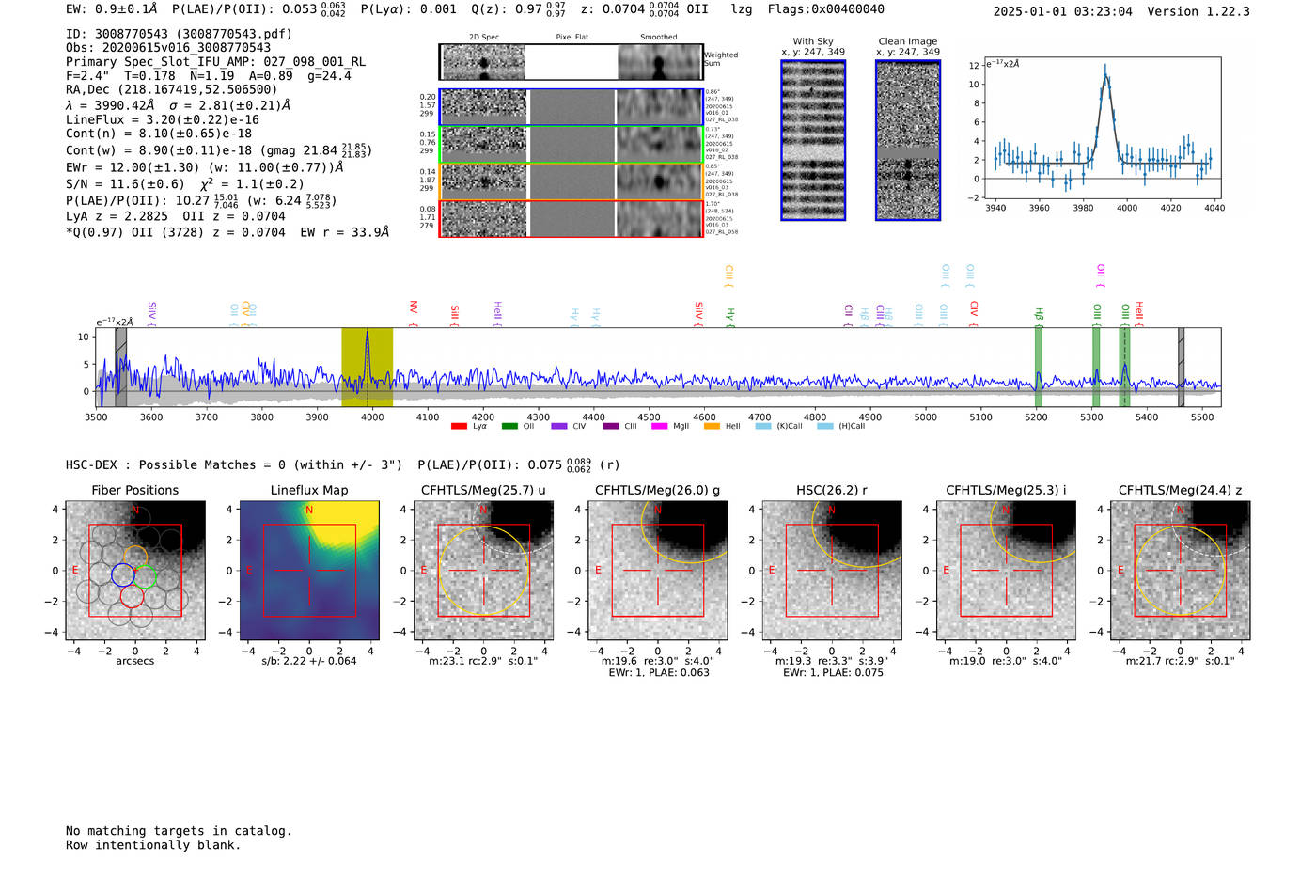Click the 'Smoothed' column header
This screenshot has height=896, width=1316.
[x=659, y=37]
